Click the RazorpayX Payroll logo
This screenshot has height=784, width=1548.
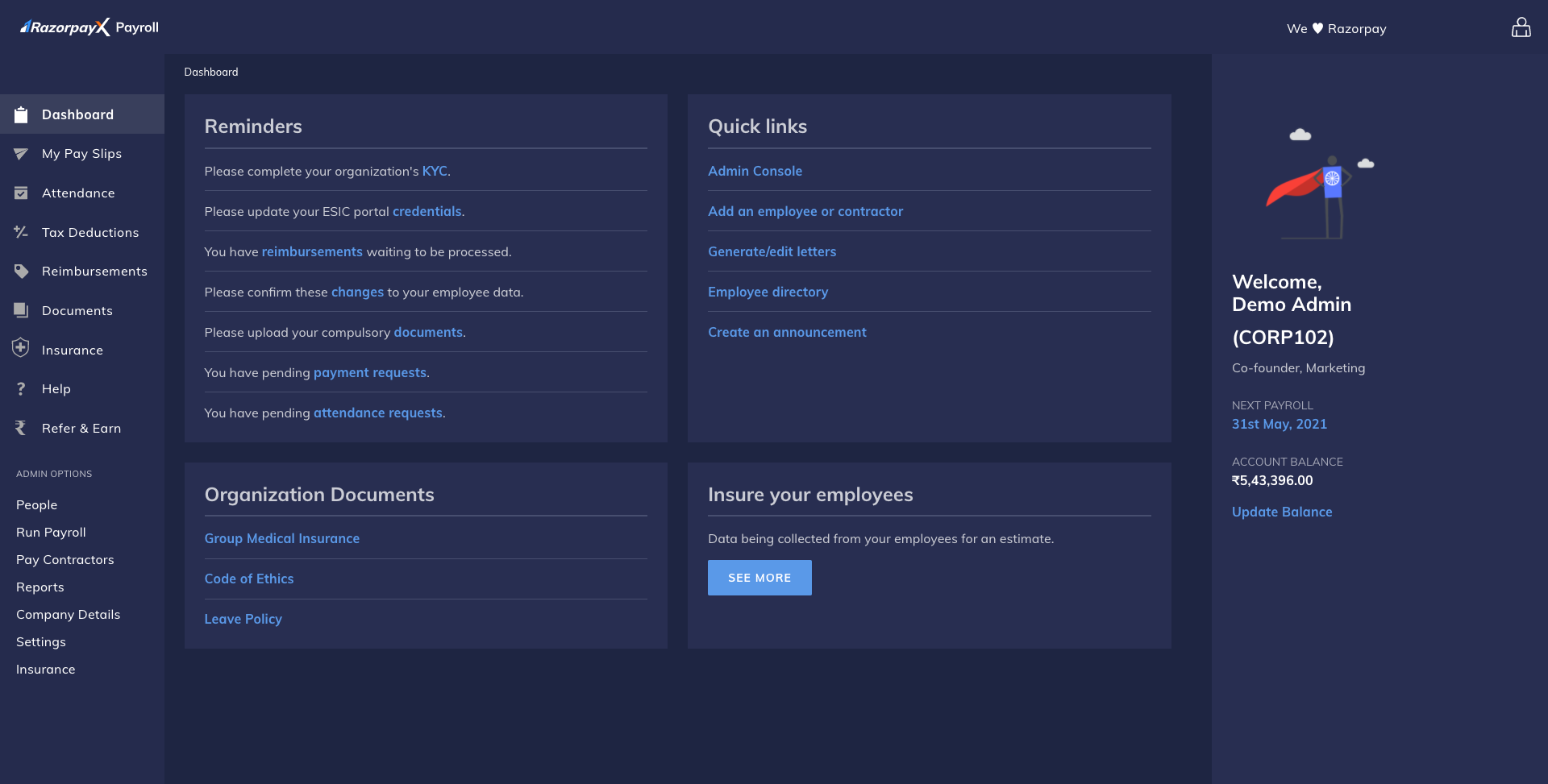[89, 27]
